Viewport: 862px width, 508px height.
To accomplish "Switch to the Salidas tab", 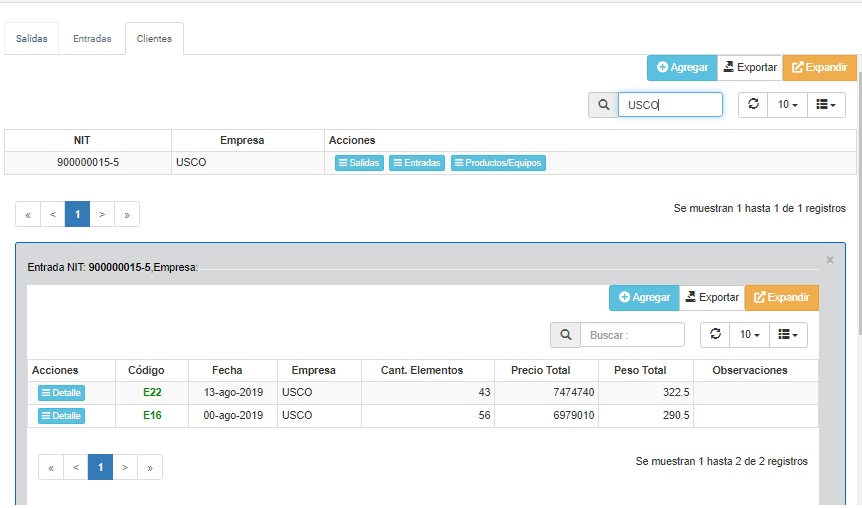I will point(32,39).
